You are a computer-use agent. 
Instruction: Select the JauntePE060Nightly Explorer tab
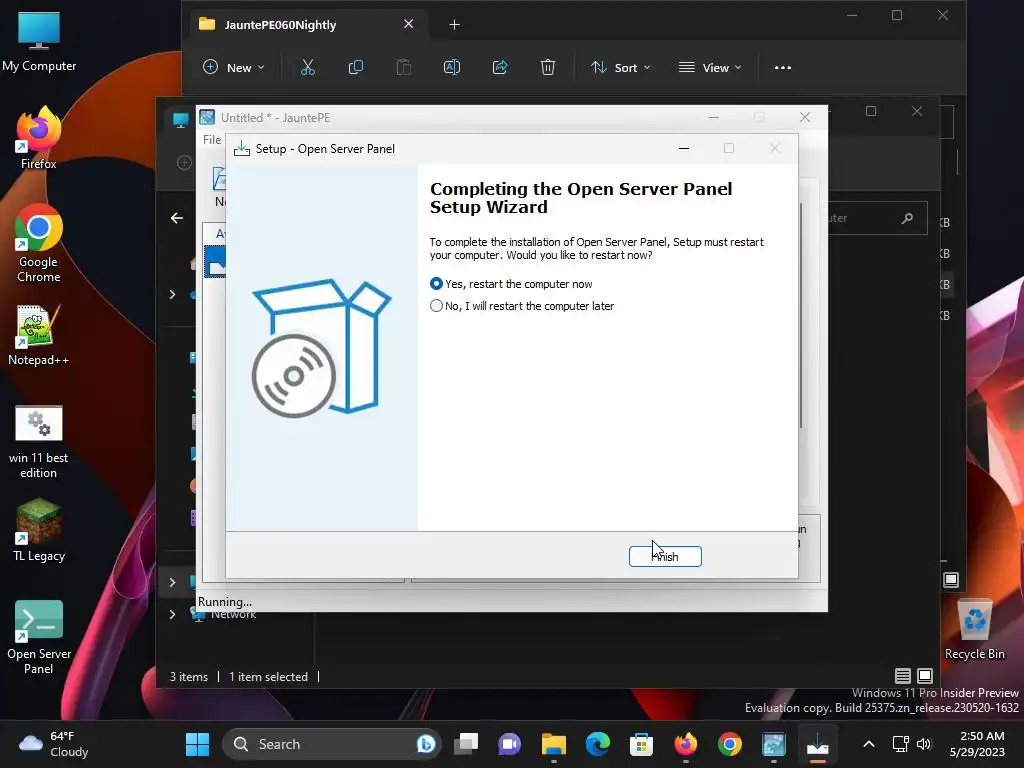[307, 25]
